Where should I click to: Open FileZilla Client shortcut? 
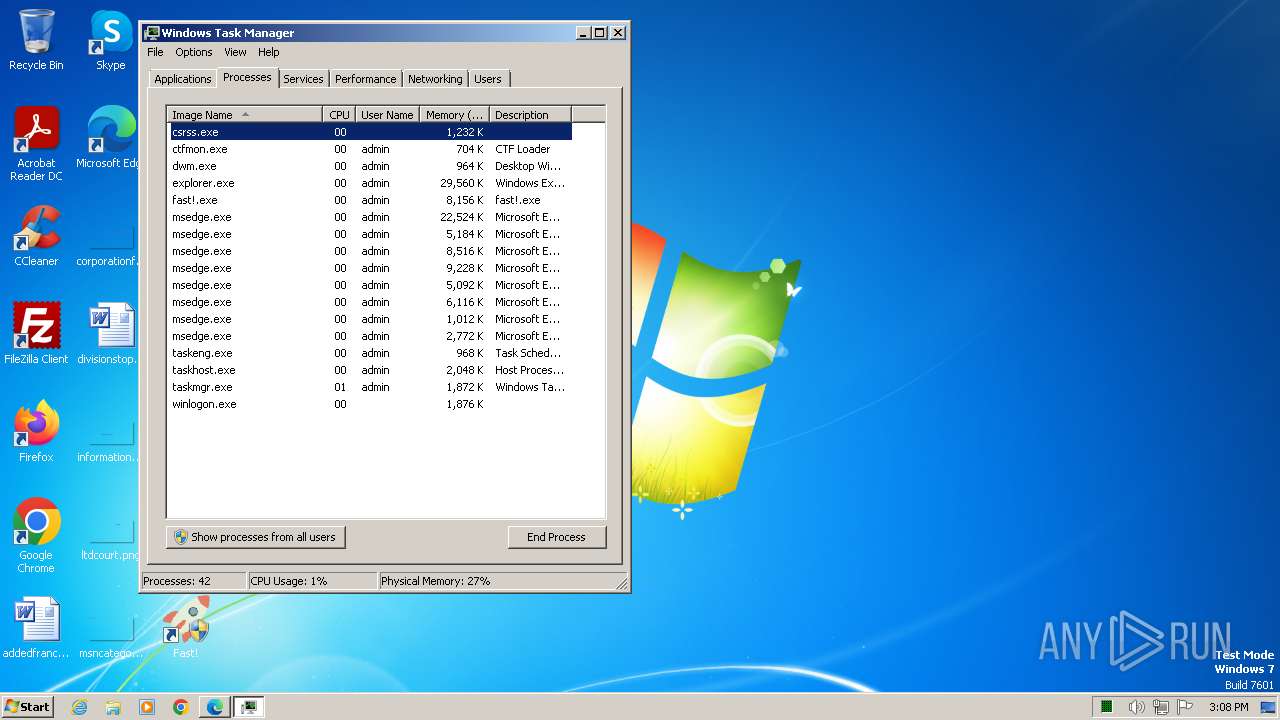[36, 333]
